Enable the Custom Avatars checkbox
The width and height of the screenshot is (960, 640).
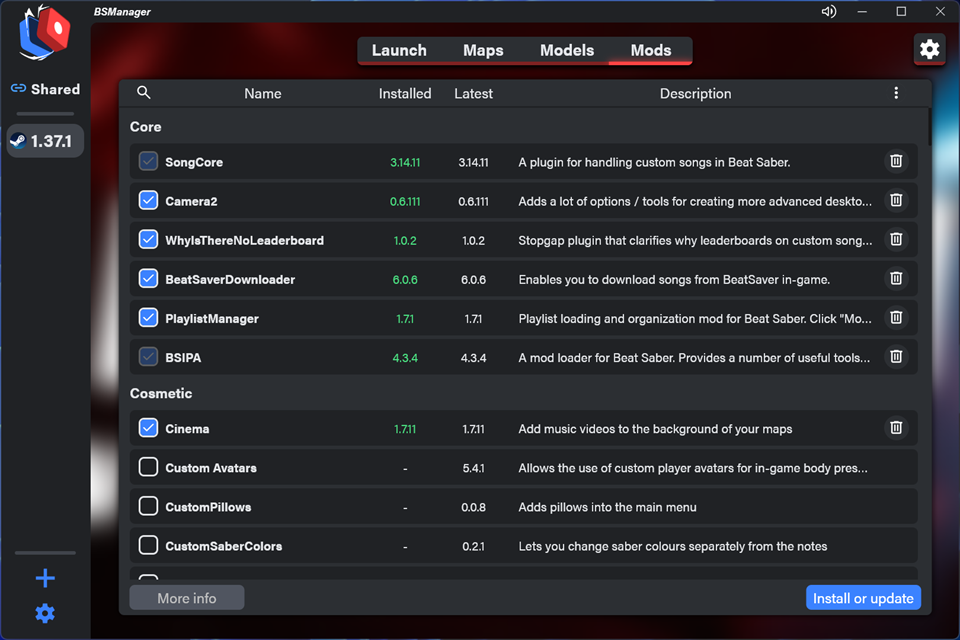148,467
